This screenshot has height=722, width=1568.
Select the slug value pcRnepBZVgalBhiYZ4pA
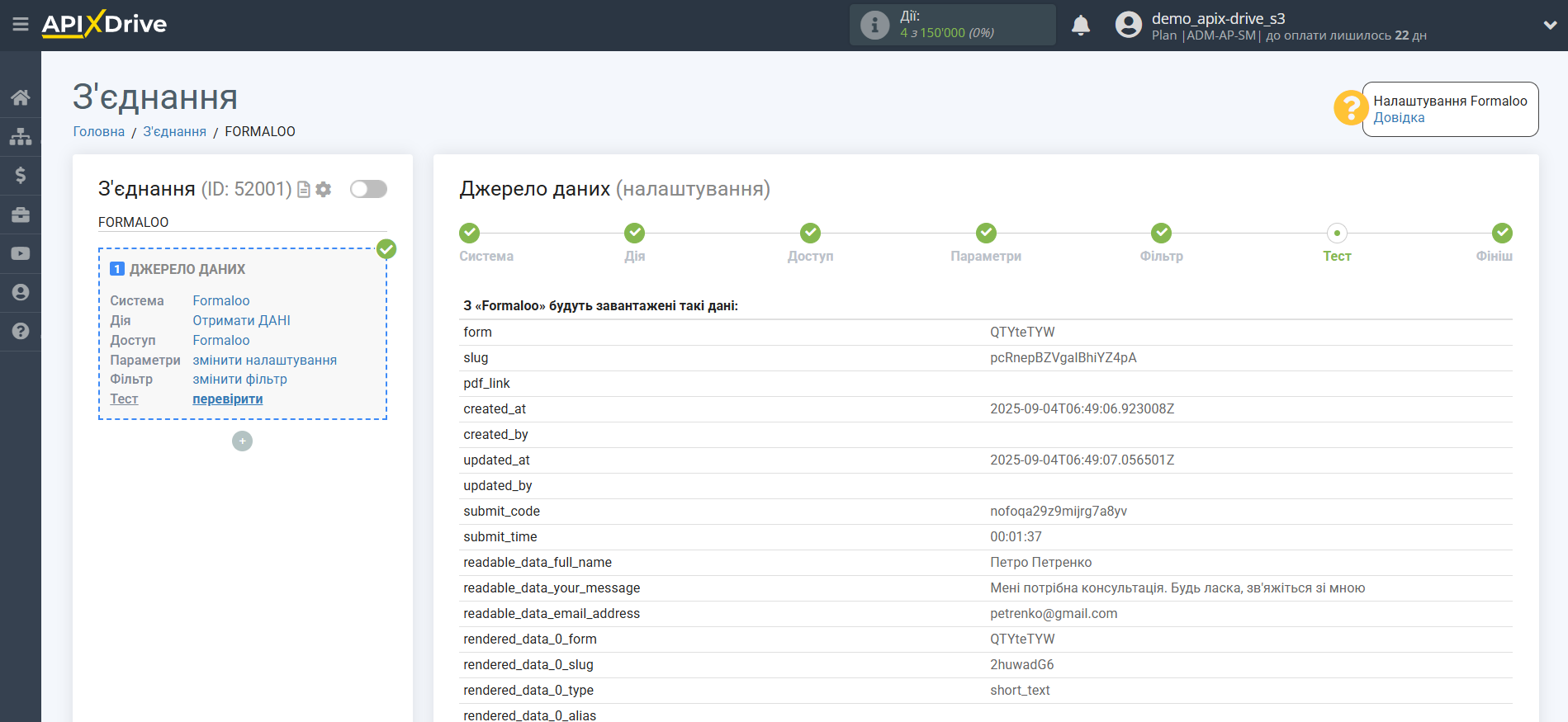tap(1063, 357)
